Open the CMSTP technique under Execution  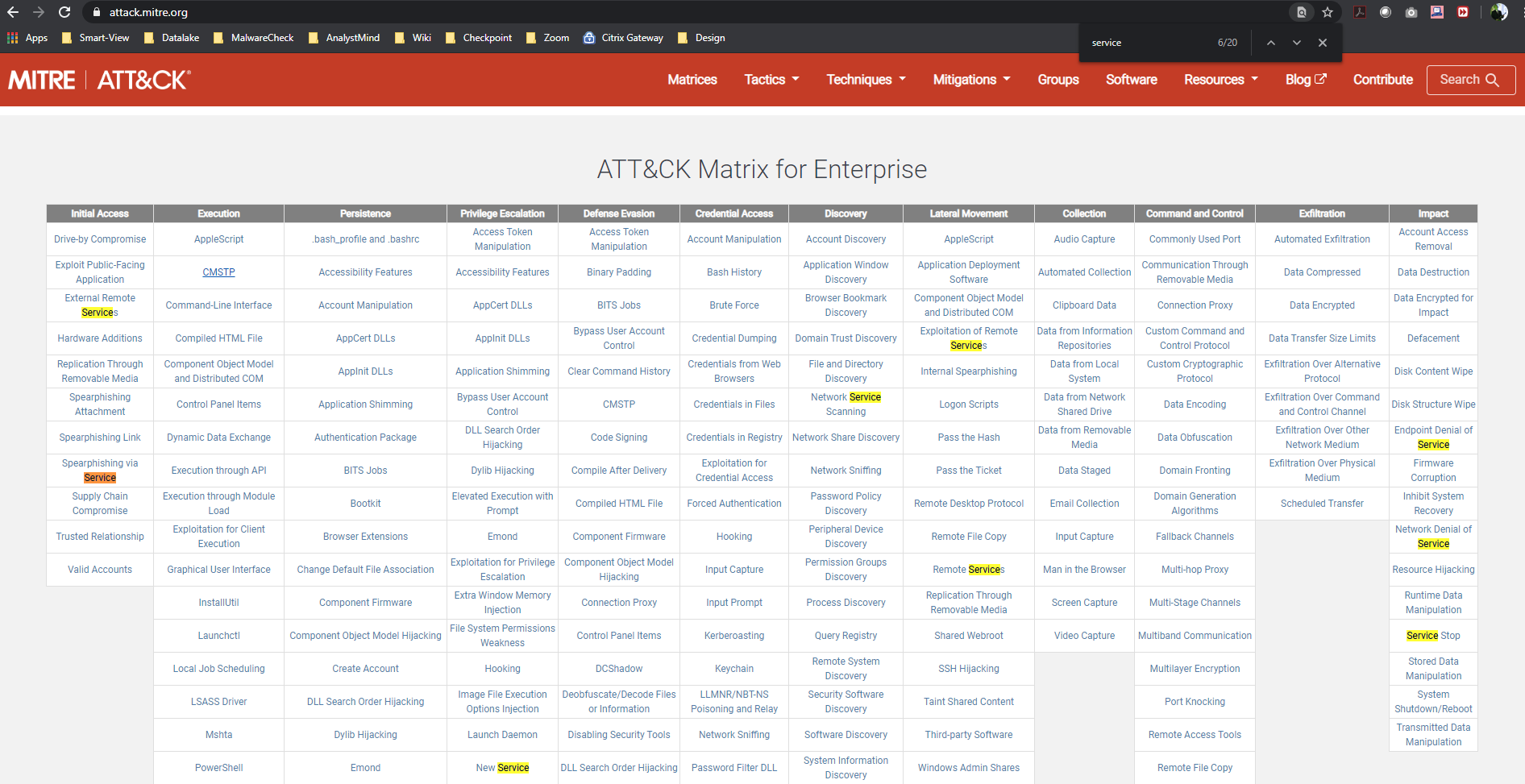(218, 272)
